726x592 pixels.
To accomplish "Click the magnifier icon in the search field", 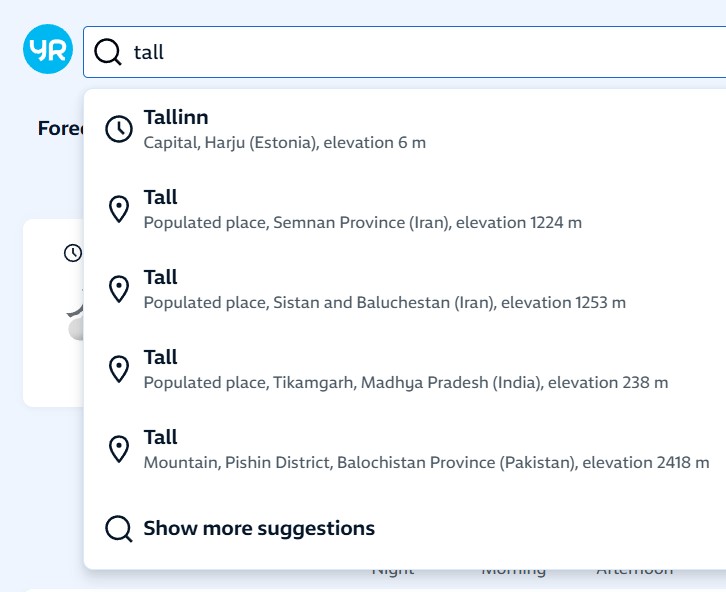I will point(108,52).
